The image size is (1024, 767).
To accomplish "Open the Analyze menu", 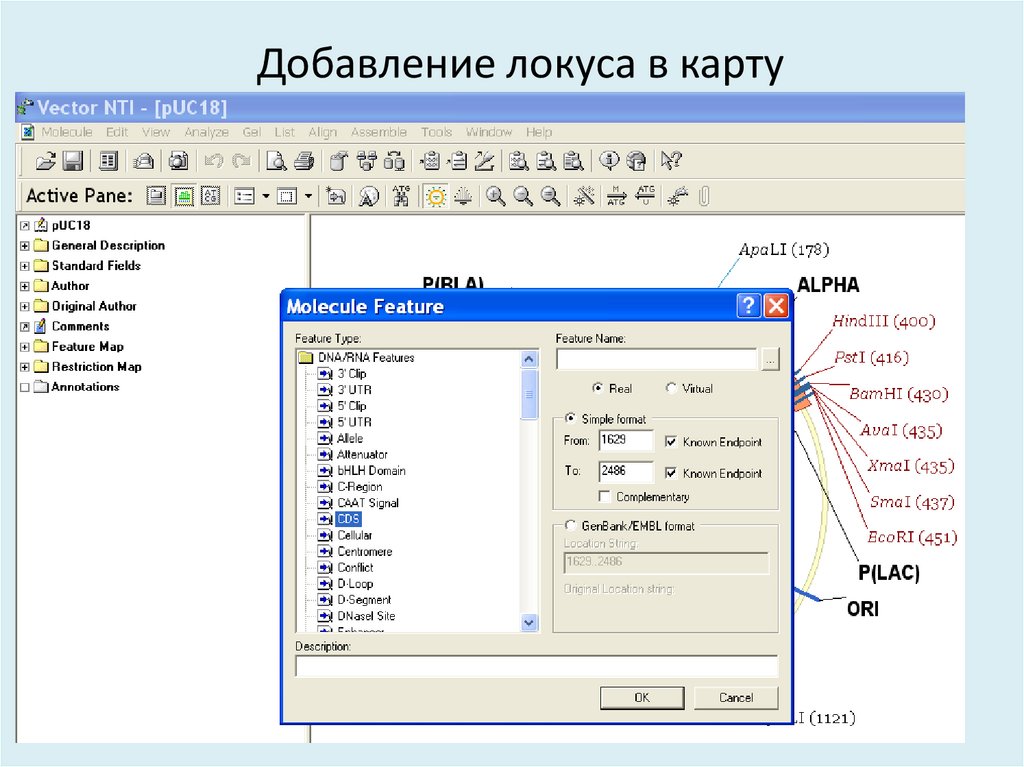I will pyautogui.click(x=207, y=132).
